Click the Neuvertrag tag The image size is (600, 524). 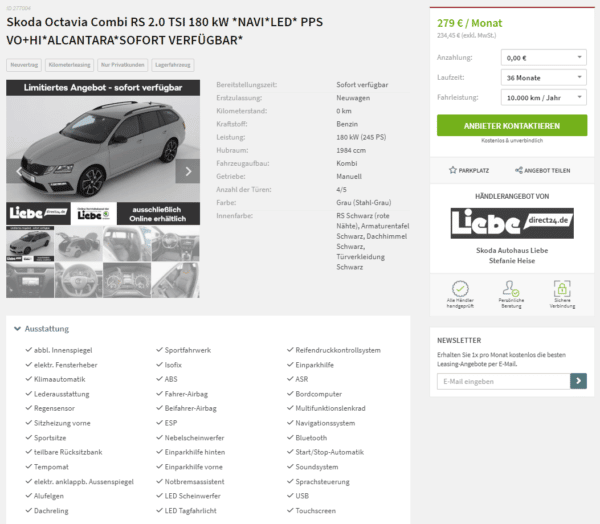[24, 65]
